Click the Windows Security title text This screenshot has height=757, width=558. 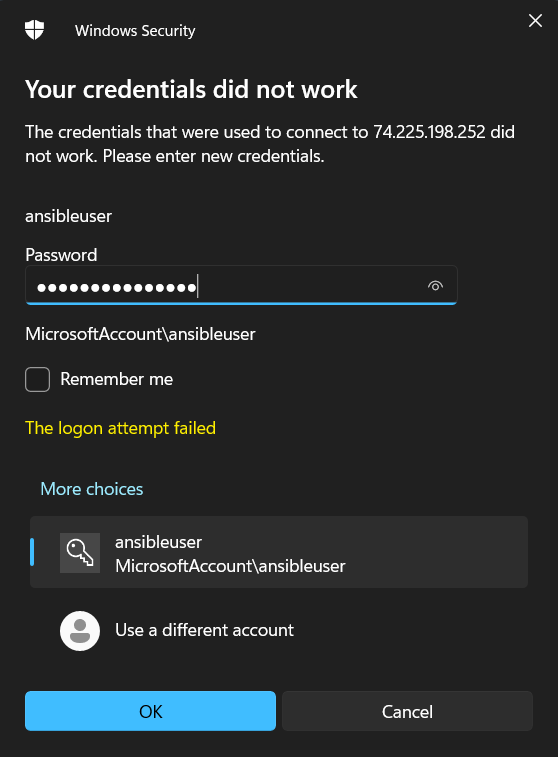click(135, 31)
